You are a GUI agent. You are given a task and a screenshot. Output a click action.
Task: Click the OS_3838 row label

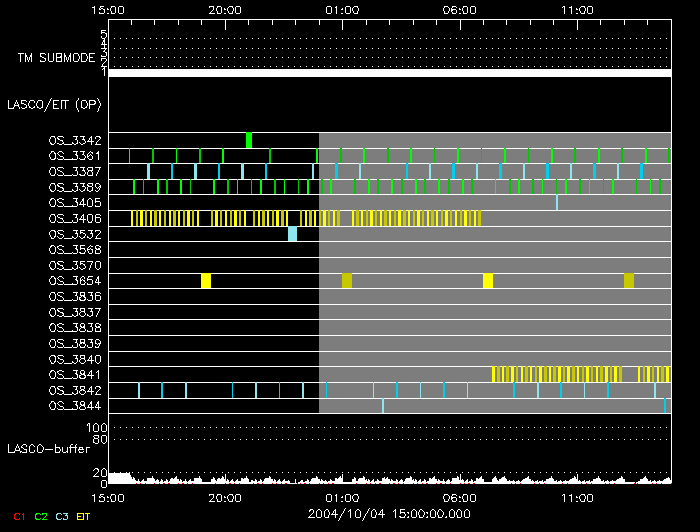point(74,327)
